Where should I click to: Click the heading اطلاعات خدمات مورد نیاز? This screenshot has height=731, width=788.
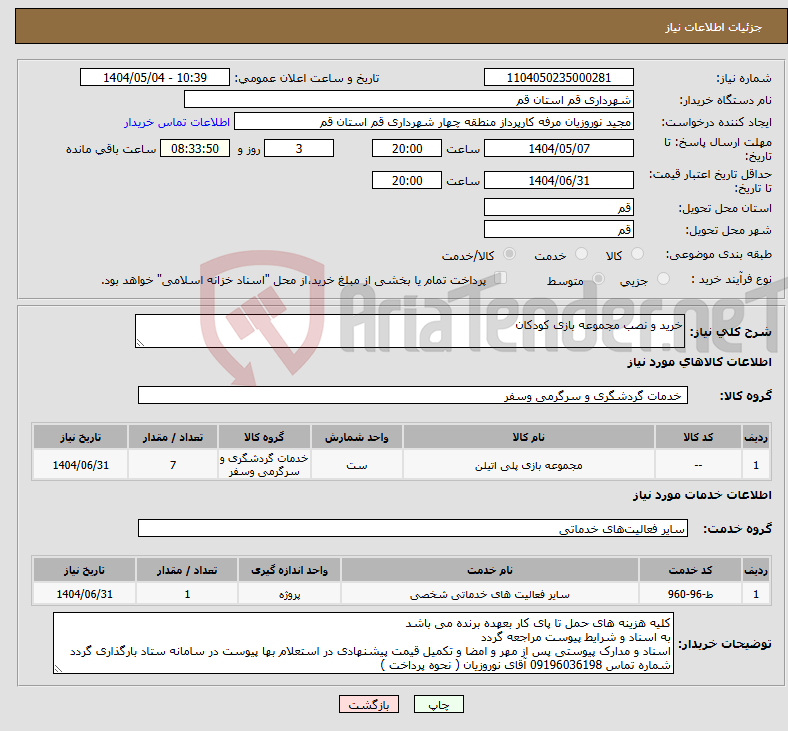tap(702, 495)
